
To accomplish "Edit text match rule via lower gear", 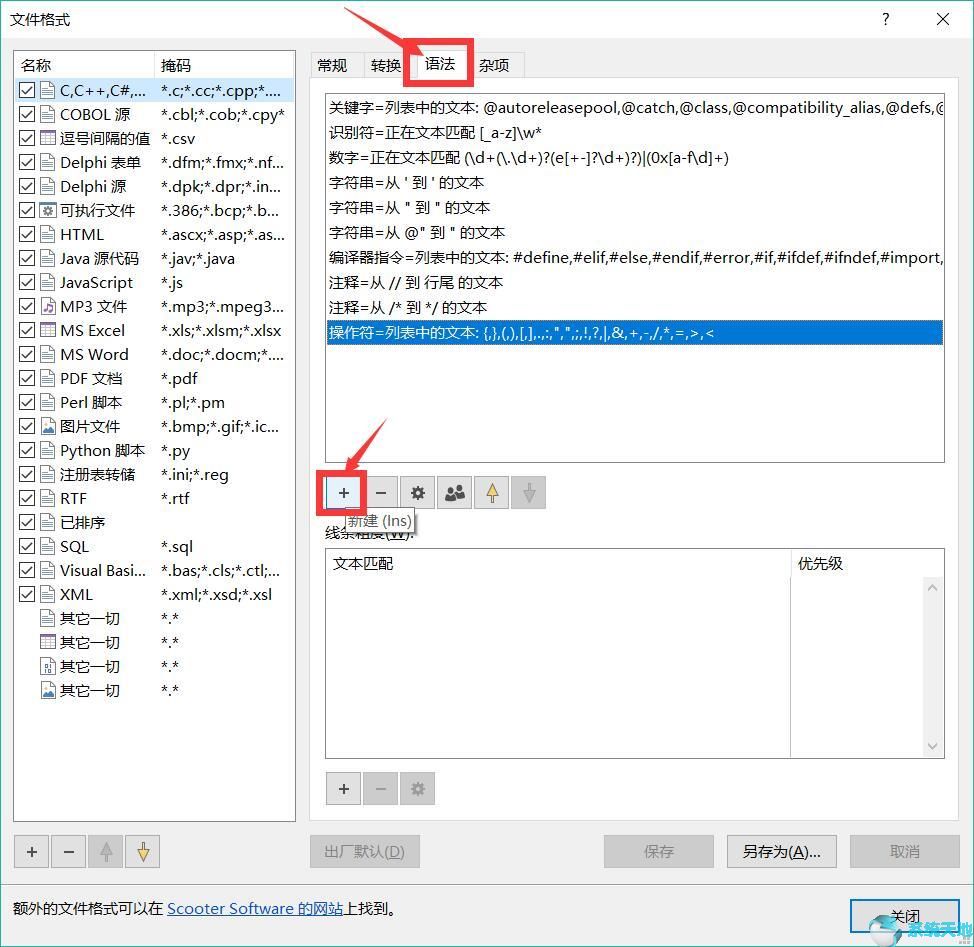I will [x=417, y=789].
